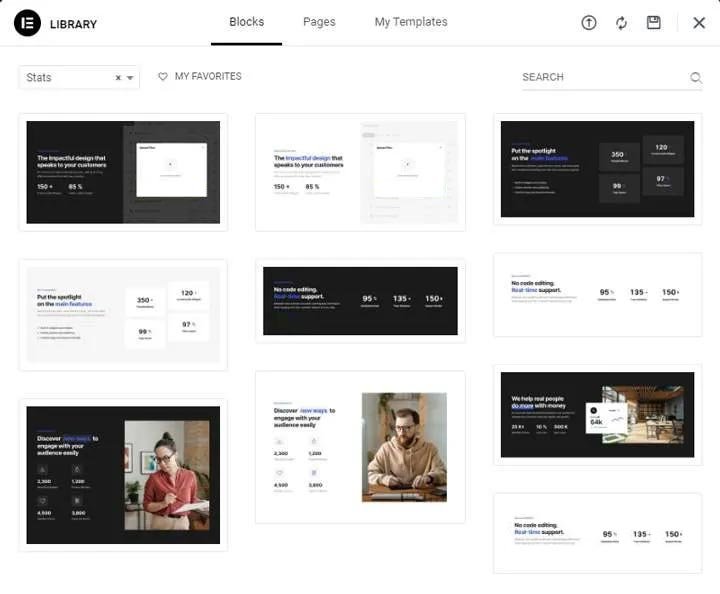Viewport: 720px width, 594px height.
Task: Select dark 'We help real people' block
Action: 597,415
